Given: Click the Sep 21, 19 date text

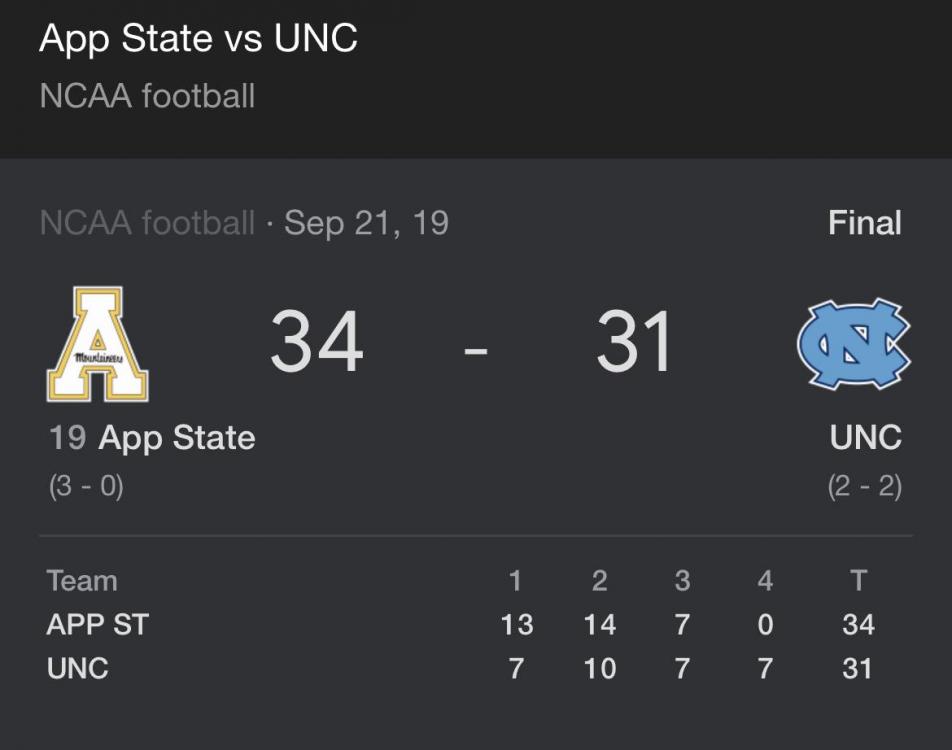Looking at the screenshot, I should pos(366,222).
